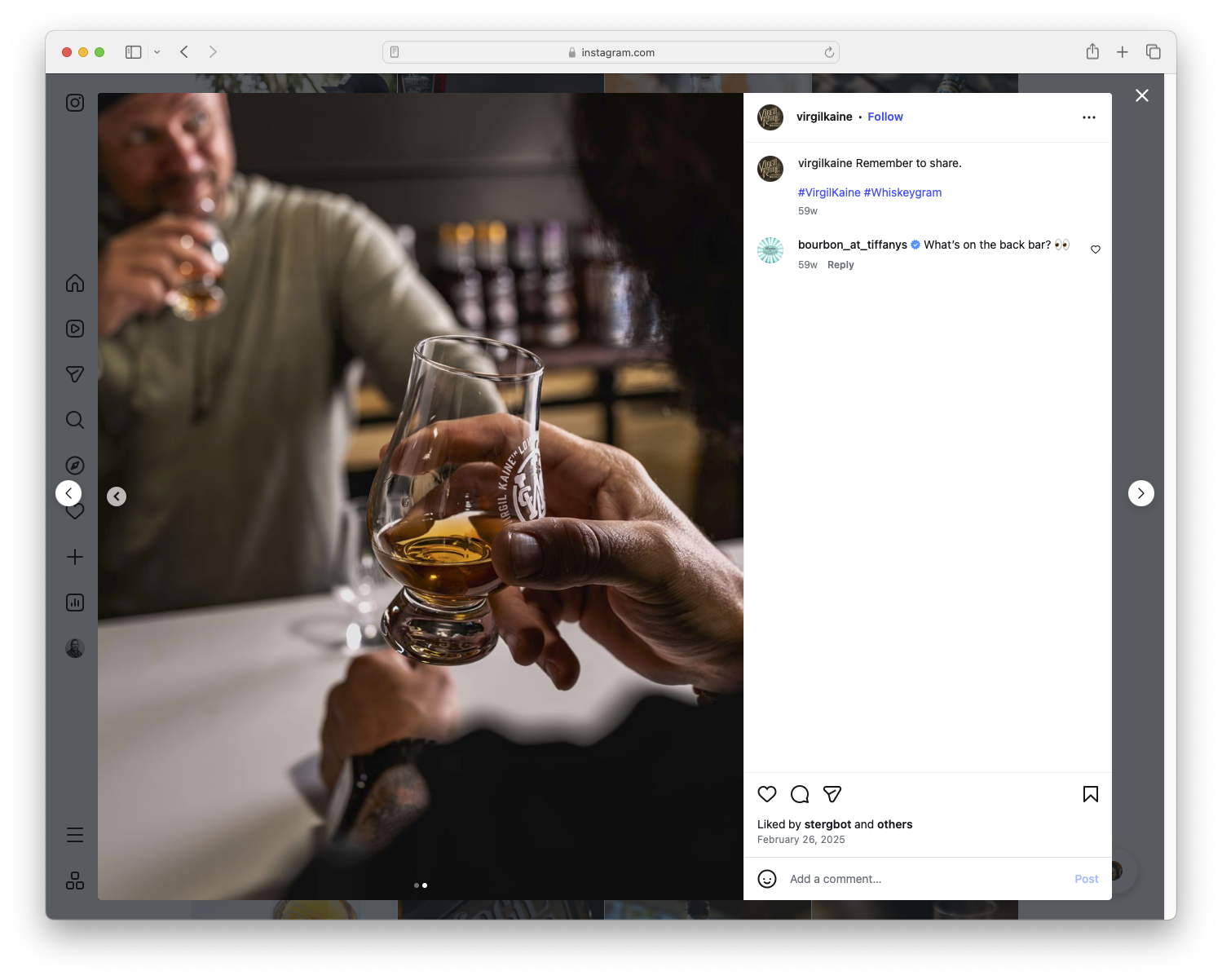Viewport: 1222px width, 980px height.
Task: Go back with the left carousel arrow
Action: [117, 496]
